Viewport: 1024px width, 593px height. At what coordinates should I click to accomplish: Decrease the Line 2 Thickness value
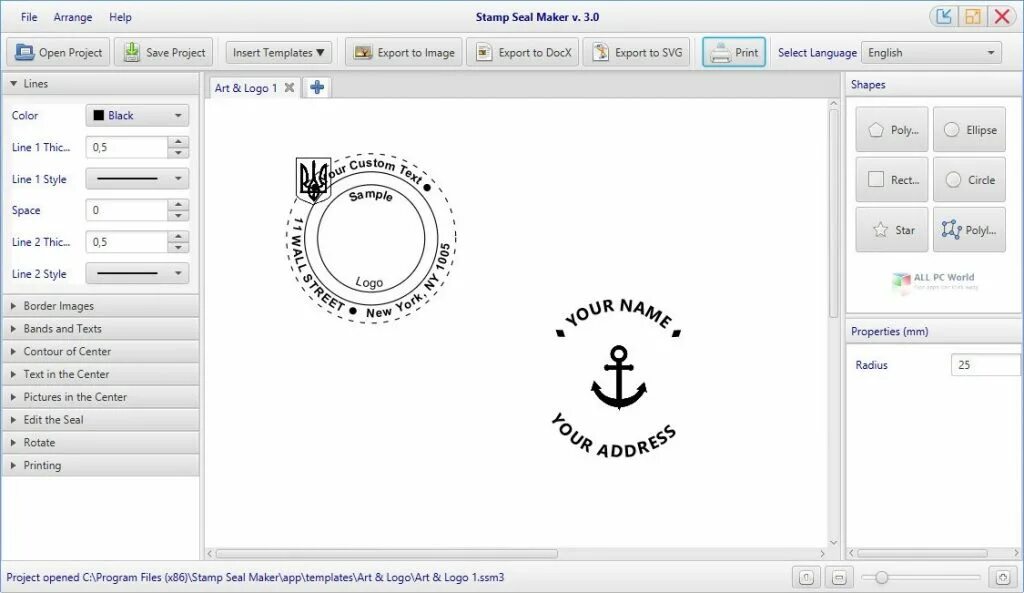(178, 248)
